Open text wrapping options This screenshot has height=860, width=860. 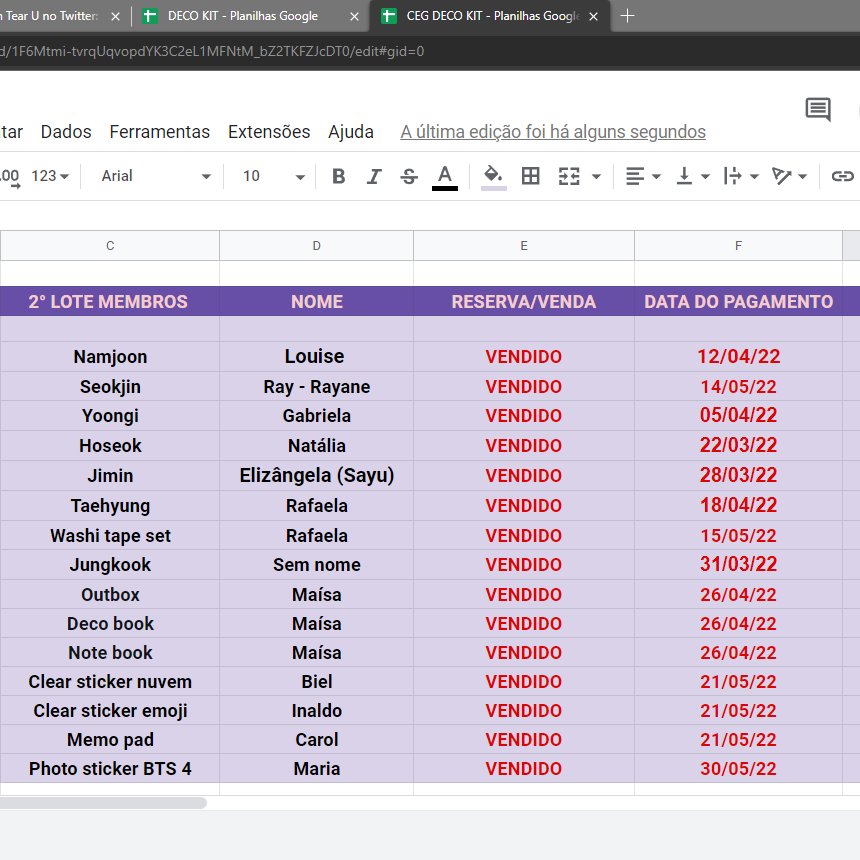click(733, 176)
